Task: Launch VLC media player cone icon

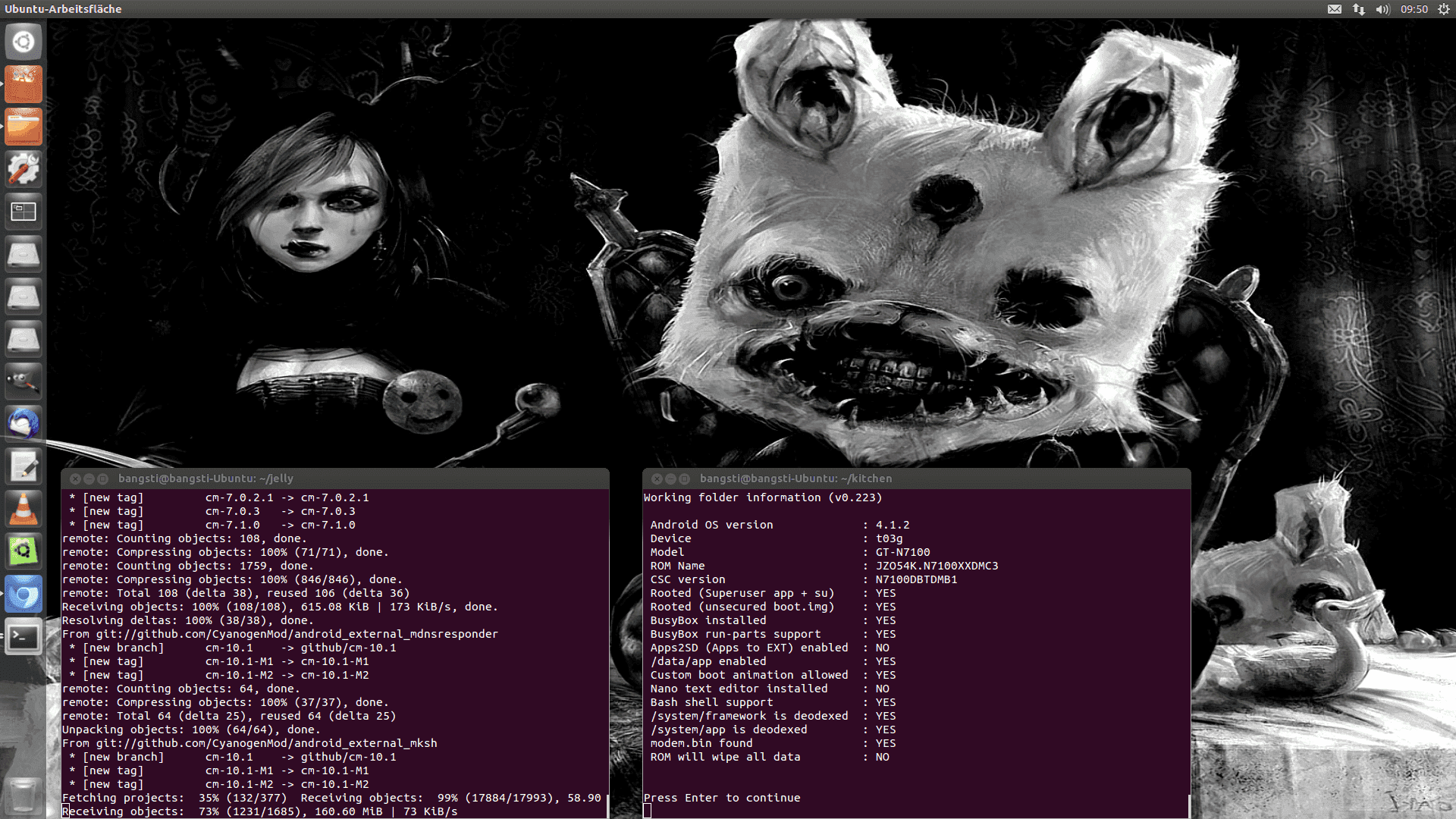Action: tap(24, 509)
